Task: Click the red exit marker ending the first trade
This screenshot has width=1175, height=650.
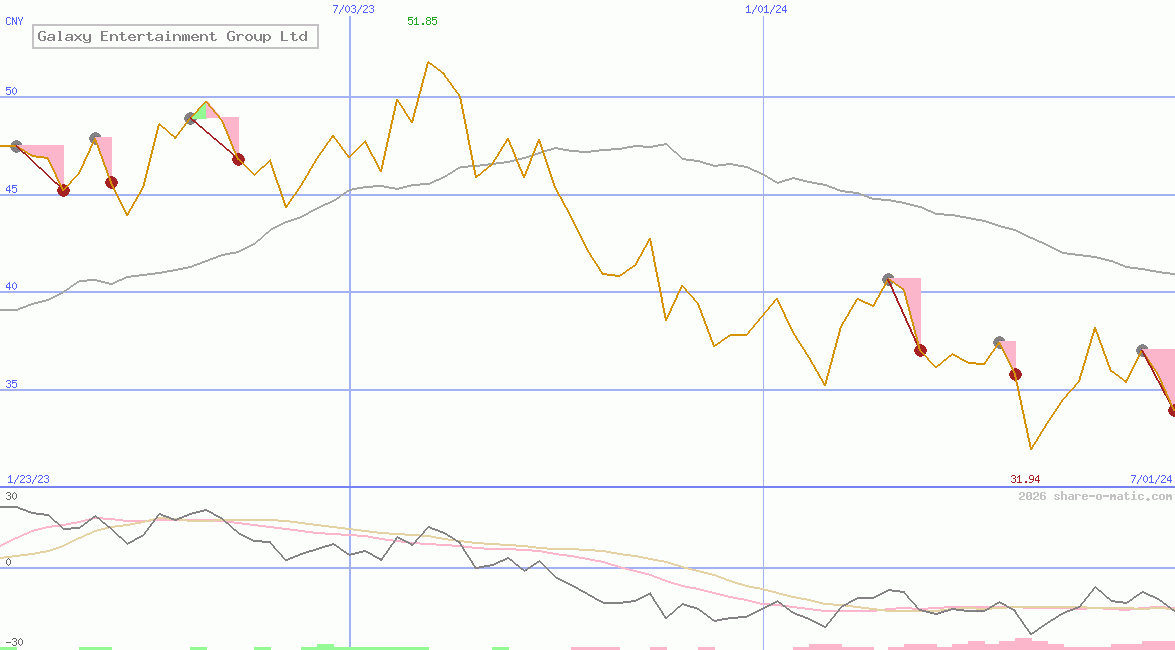Action: coord(63,190)
